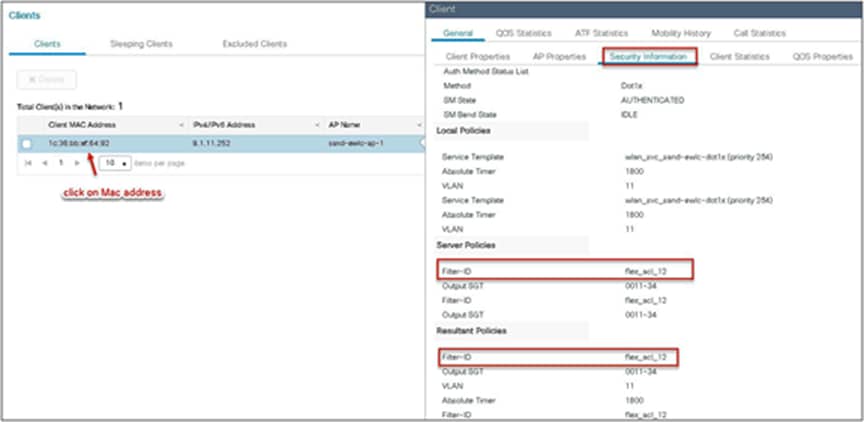The width and height of the screenshot is (864, 422).
Task: Select the AP Properties sub-tab
Action: [559, 57]
